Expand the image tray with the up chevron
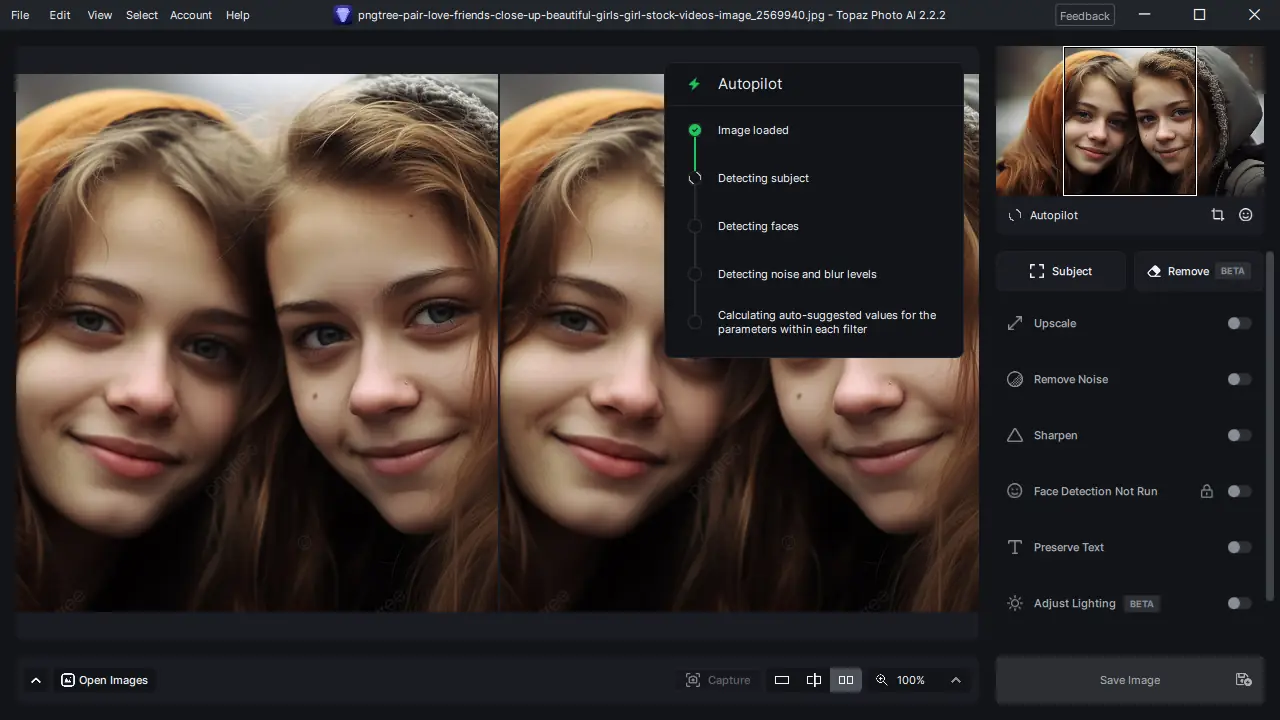Screen dimensions: 1280x720 point(36,680)
